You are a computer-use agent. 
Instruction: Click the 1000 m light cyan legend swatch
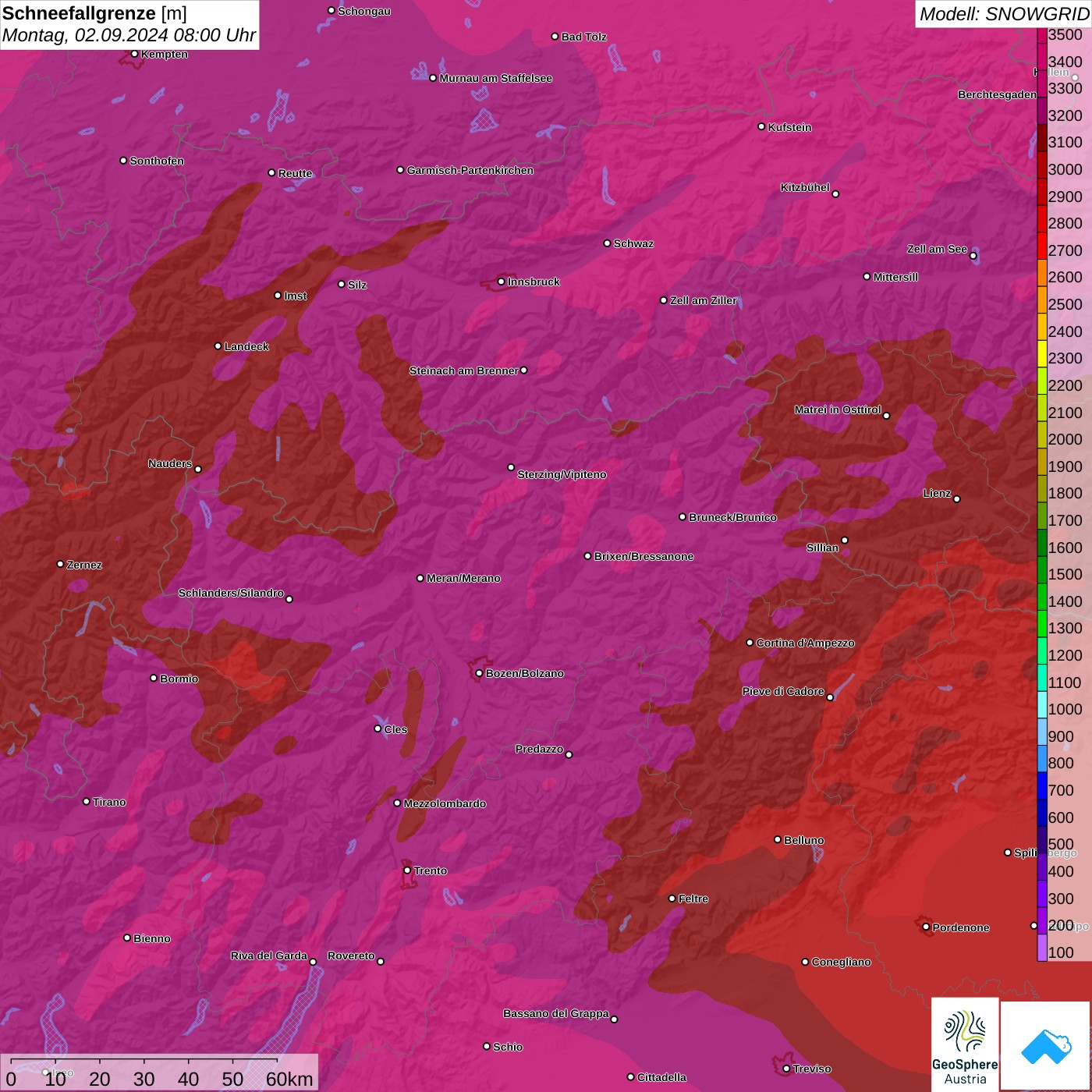tap(1042, 706)
